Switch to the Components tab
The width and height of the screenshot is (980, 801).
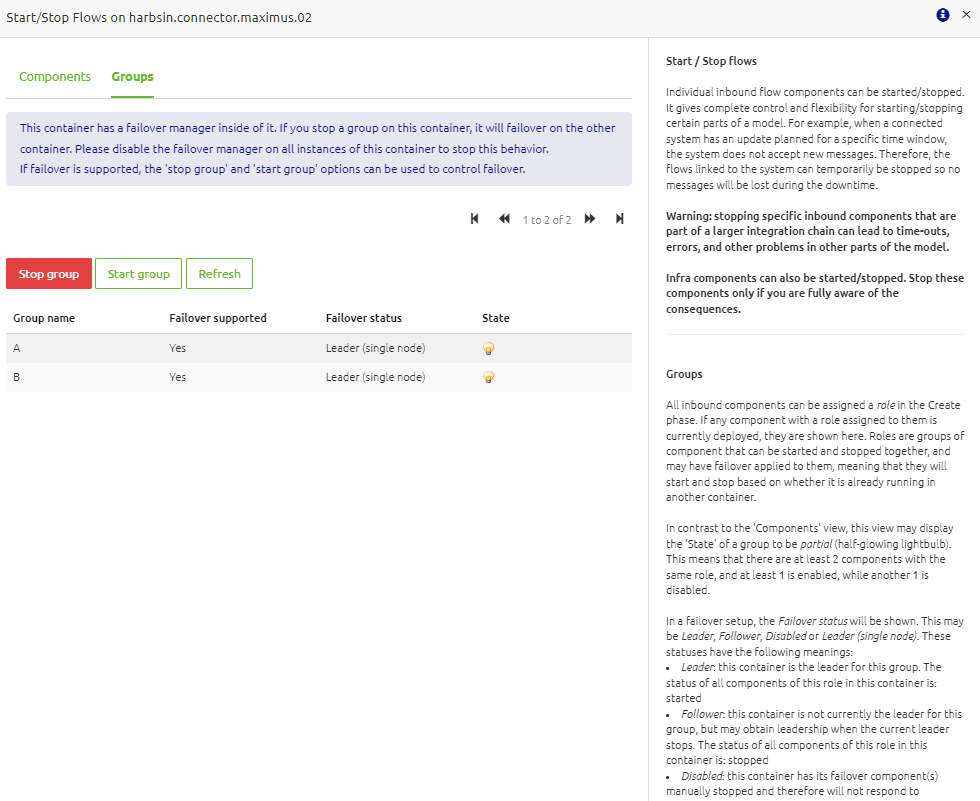pos(55,76)
